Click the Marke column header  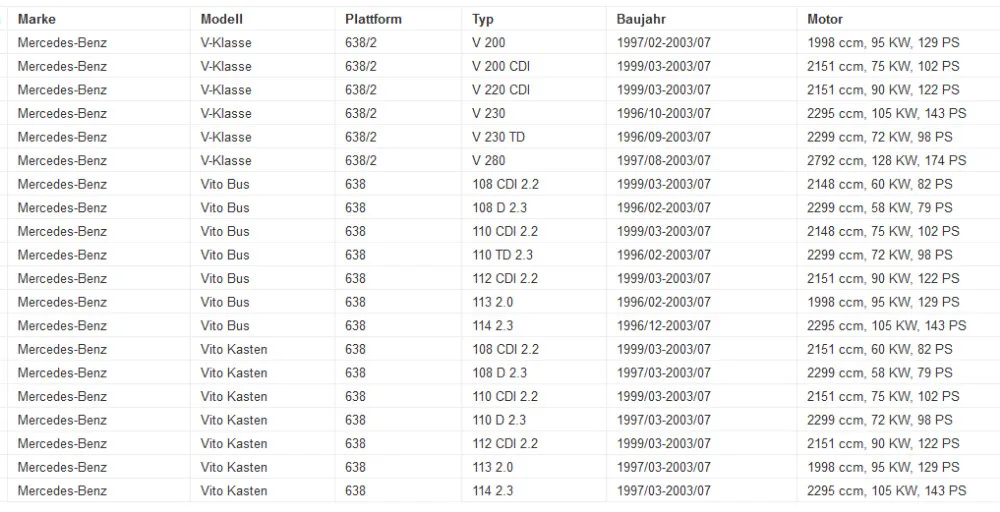point(36,19)
